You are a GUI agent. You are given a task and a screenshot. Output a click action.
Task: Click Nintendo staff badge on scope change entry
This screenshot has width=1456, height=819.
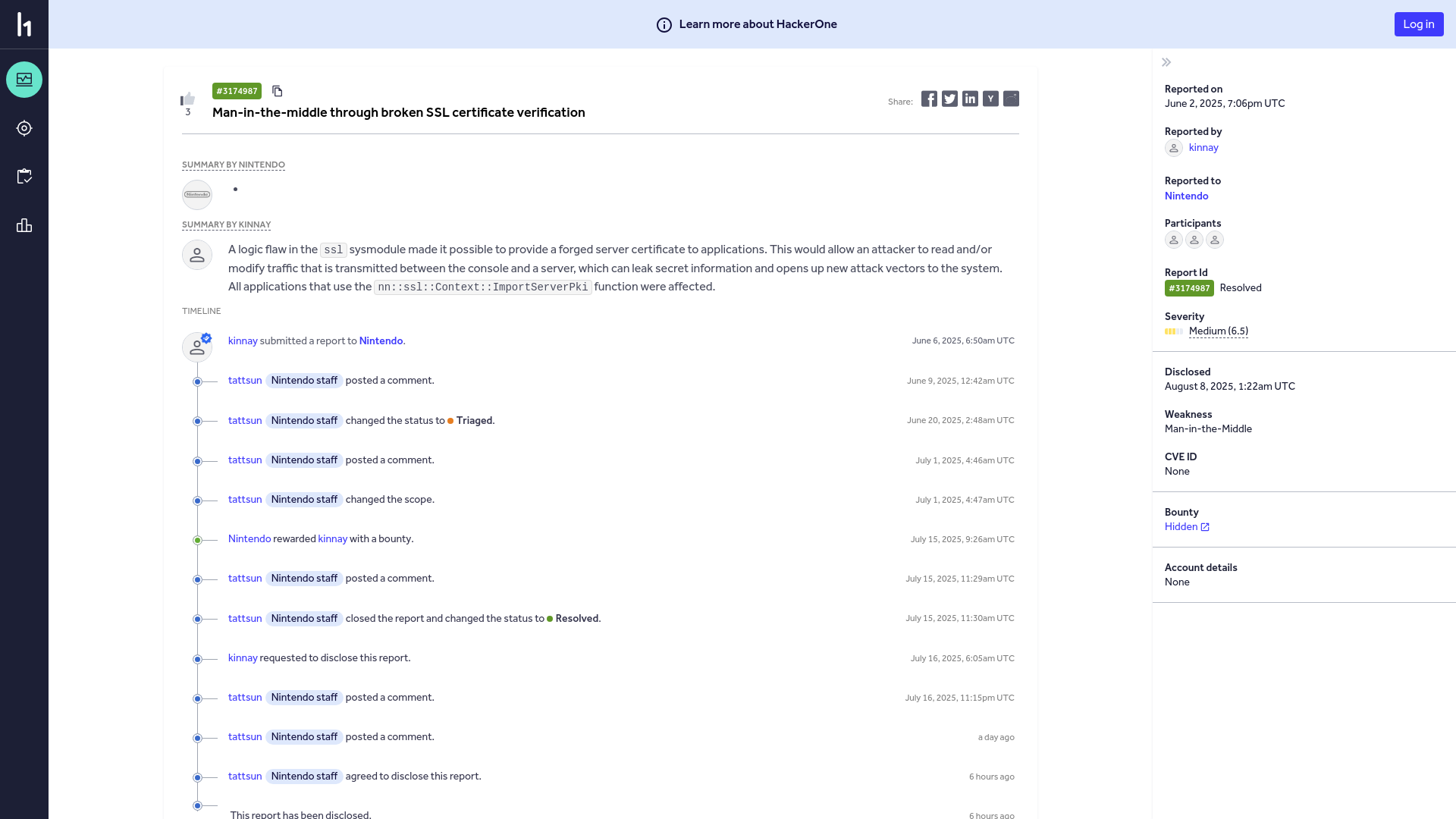click(304, 499)
